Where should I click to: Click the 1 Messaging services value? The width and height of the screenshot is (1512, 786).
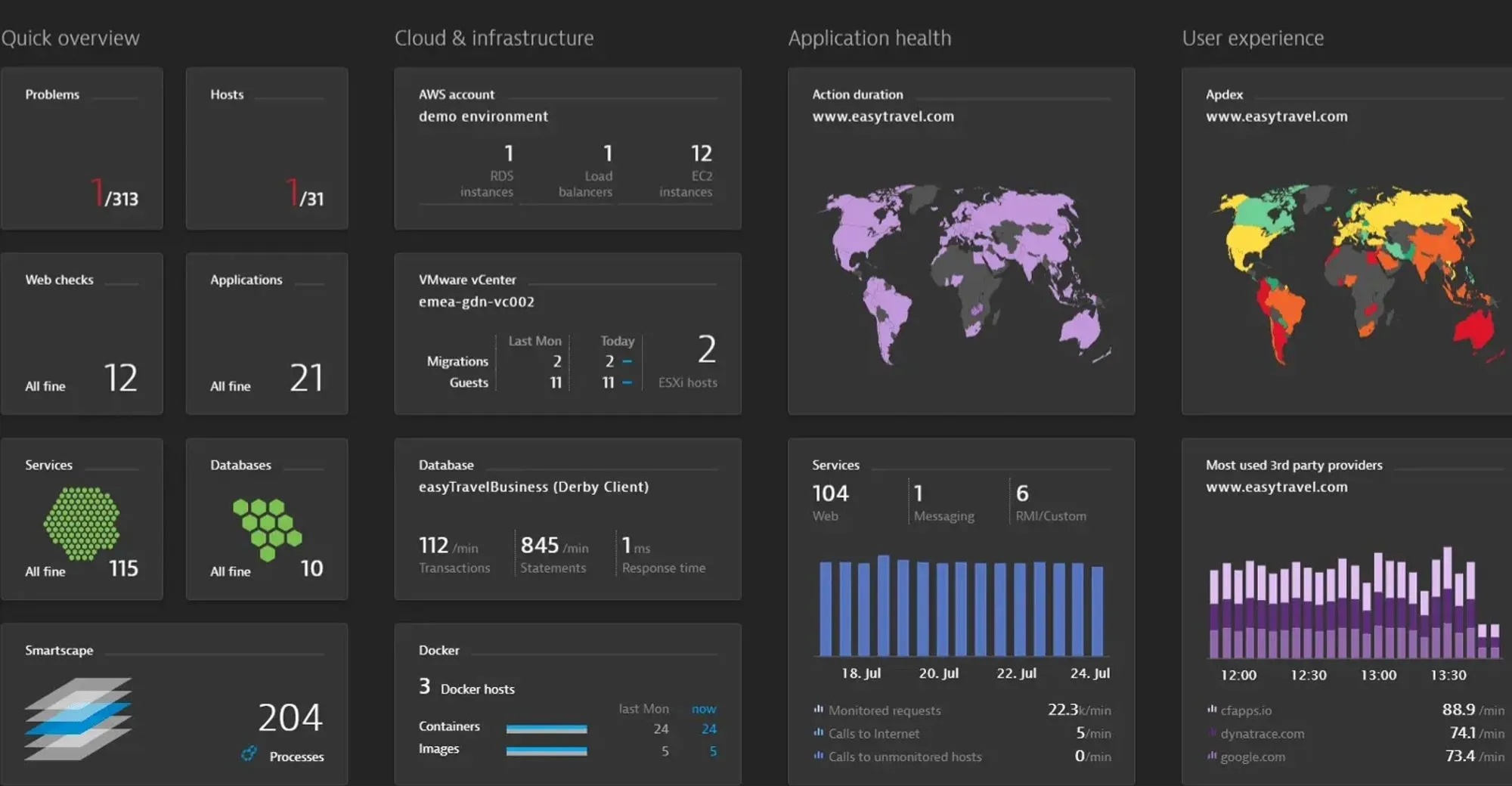pos(919,494)
